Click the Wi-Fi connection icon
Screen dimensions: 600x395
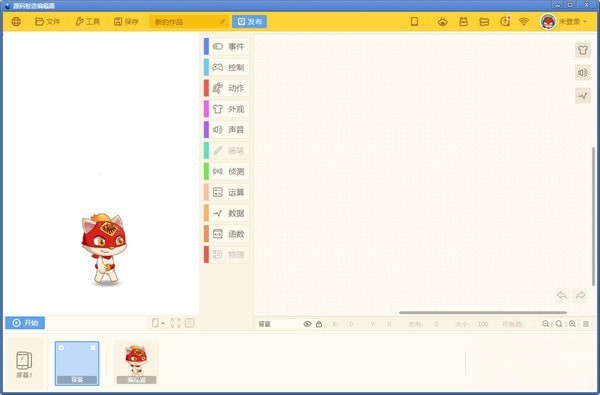(523, 21)
